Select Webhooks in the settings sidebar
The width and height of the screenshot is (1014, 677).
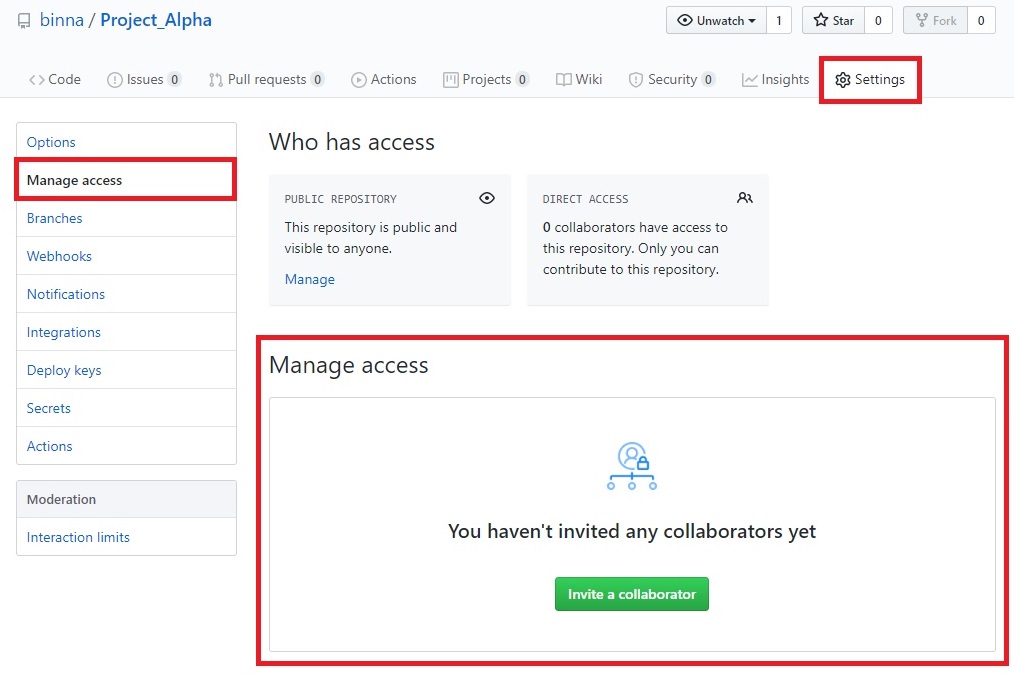pos(126,257)
